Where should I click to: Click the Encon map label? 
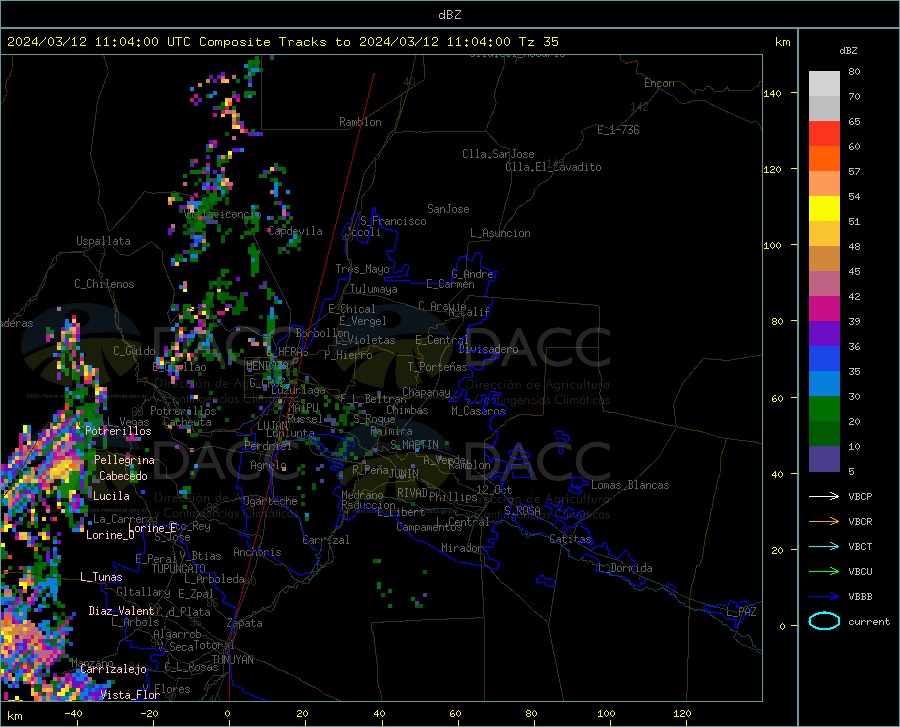tap(659, 83)
